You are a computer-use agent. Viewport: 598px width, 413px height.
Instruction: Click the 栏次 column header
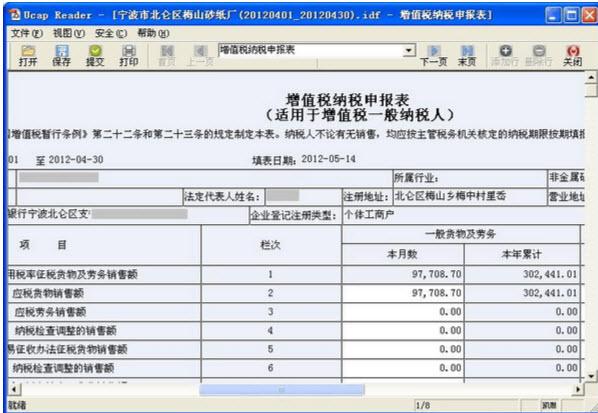coord(270,245)
